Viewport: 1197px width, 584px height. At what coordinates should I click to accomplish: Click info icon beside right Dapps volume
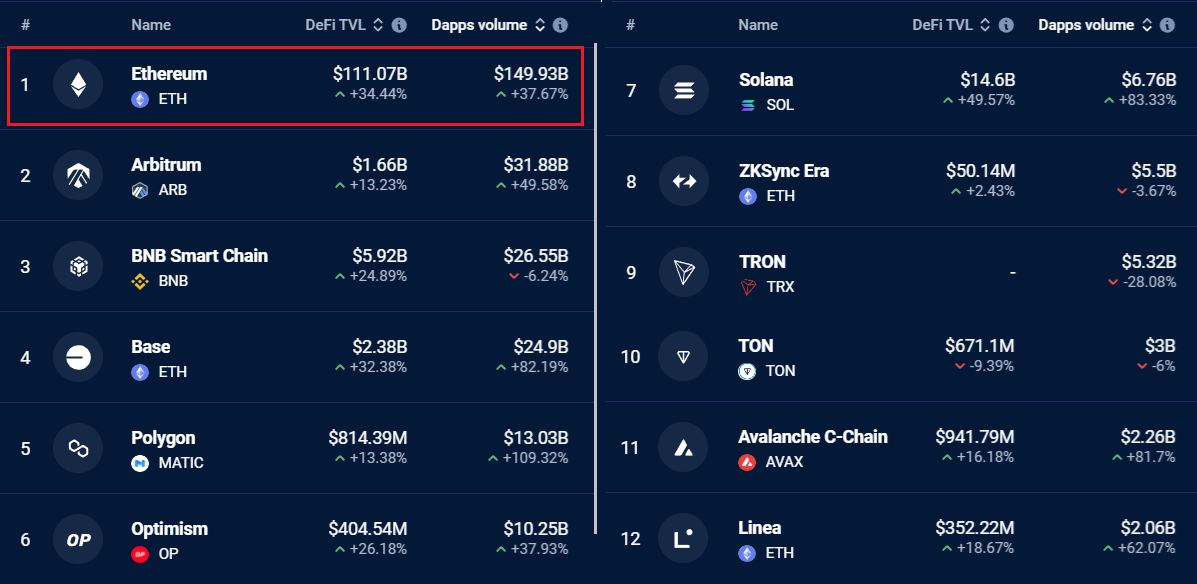click(1166, 25)
